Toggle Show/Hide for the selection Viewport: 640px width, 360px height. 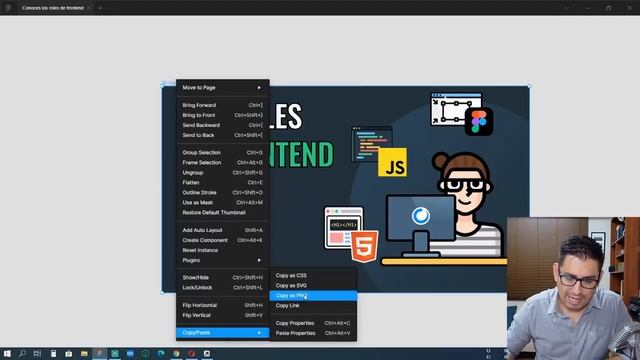[222, 278]
